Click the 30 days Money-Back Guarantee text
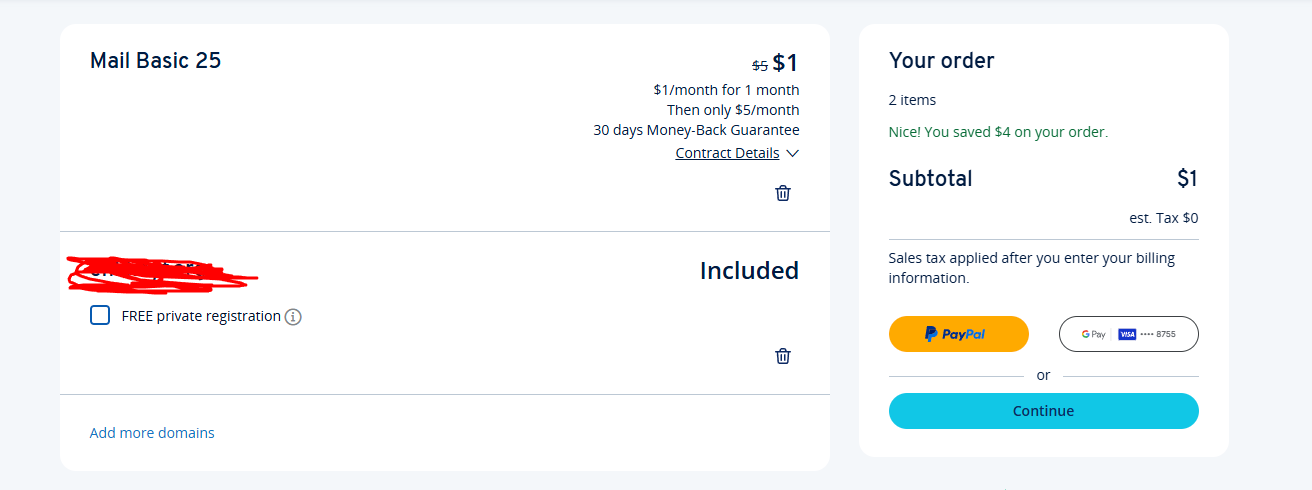 696,130
